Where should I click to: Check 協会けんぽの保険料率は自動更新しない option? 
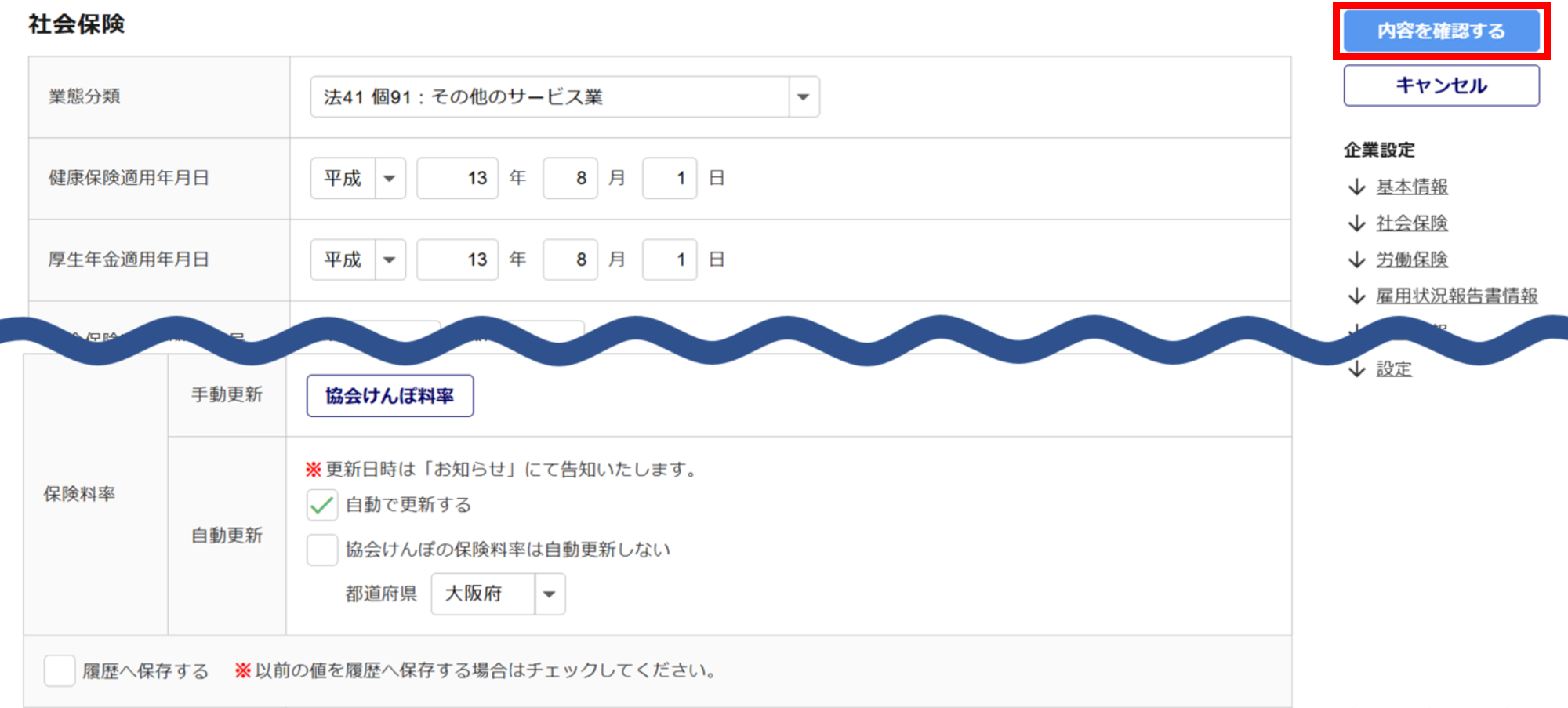coord(322,550)
